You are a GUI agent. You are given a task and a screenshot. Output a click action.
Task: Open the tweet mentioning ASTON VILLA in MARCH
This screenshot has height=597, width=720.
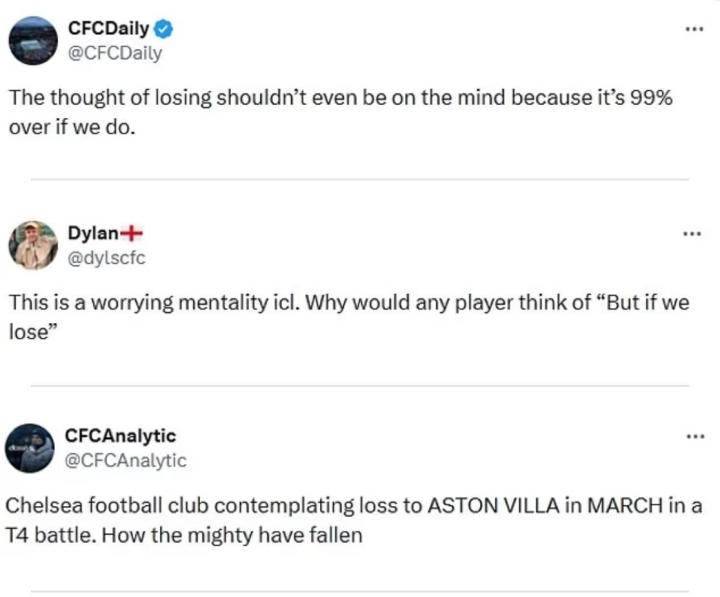pos(350,506)
